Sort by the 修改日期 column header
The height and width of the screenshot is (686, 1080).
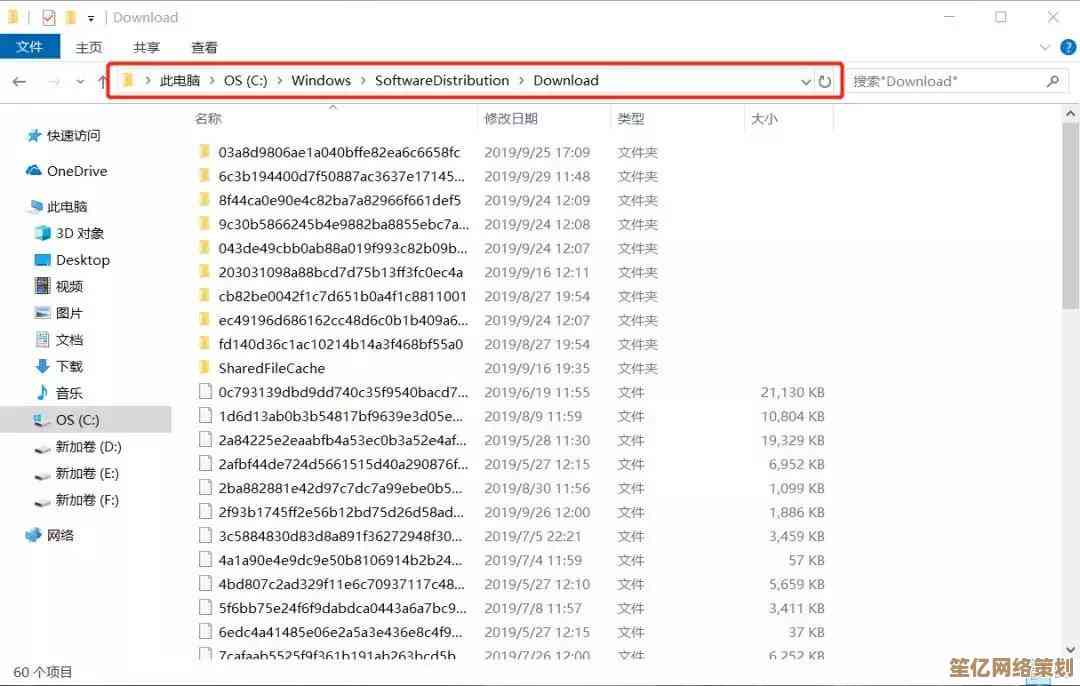pos(511,118)
